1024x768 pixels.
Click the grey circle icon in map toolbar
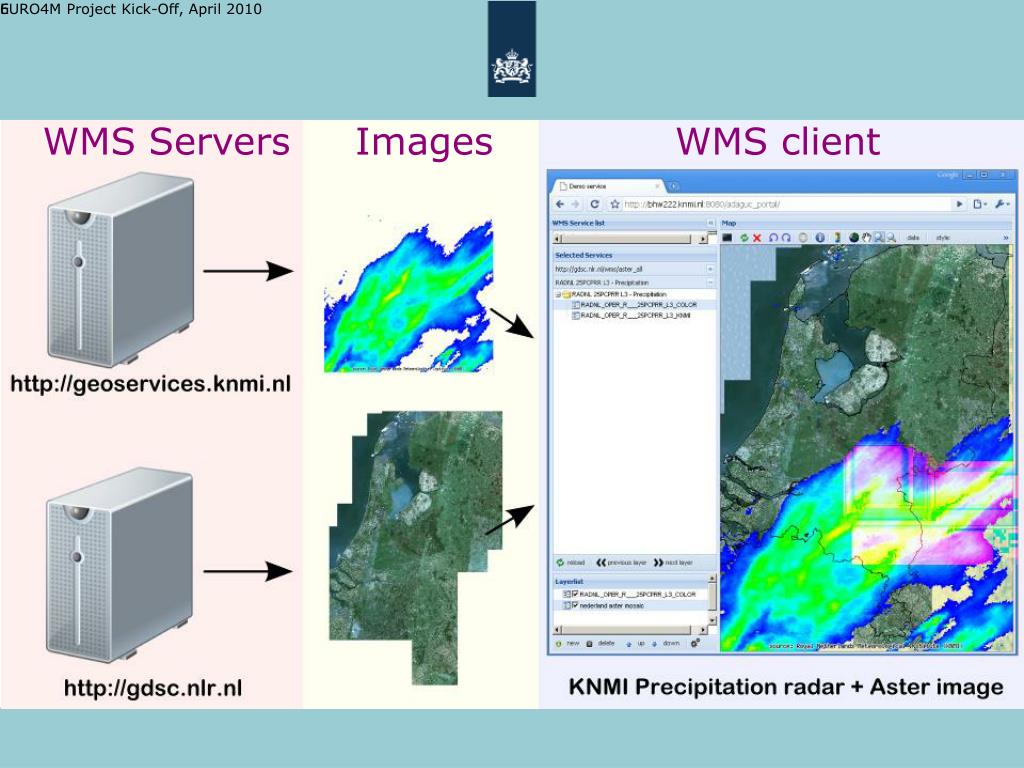pos(803,238)
